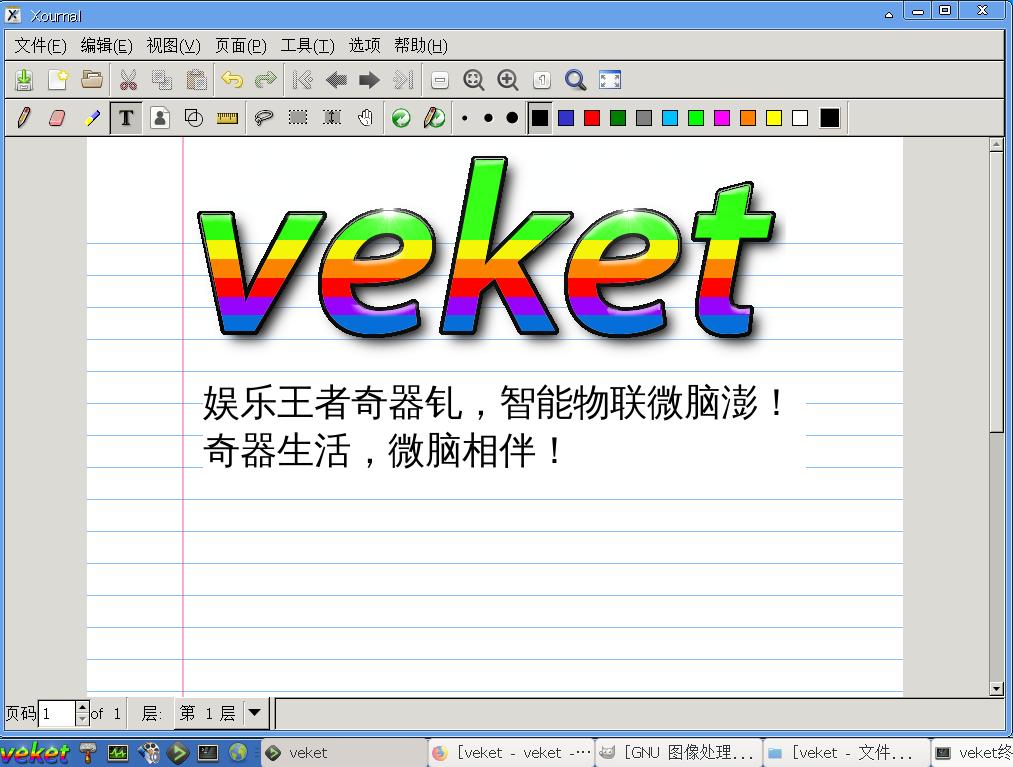Select the Highlighter tool
1013x767 pixels.
pos(92,118)
